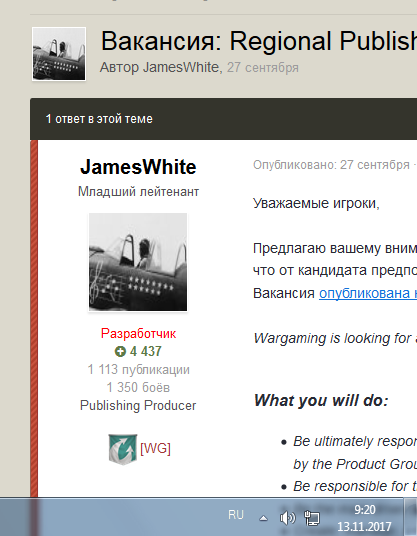
Task: Switch the RU keyboard language indicator
Action: click(236, 514)
